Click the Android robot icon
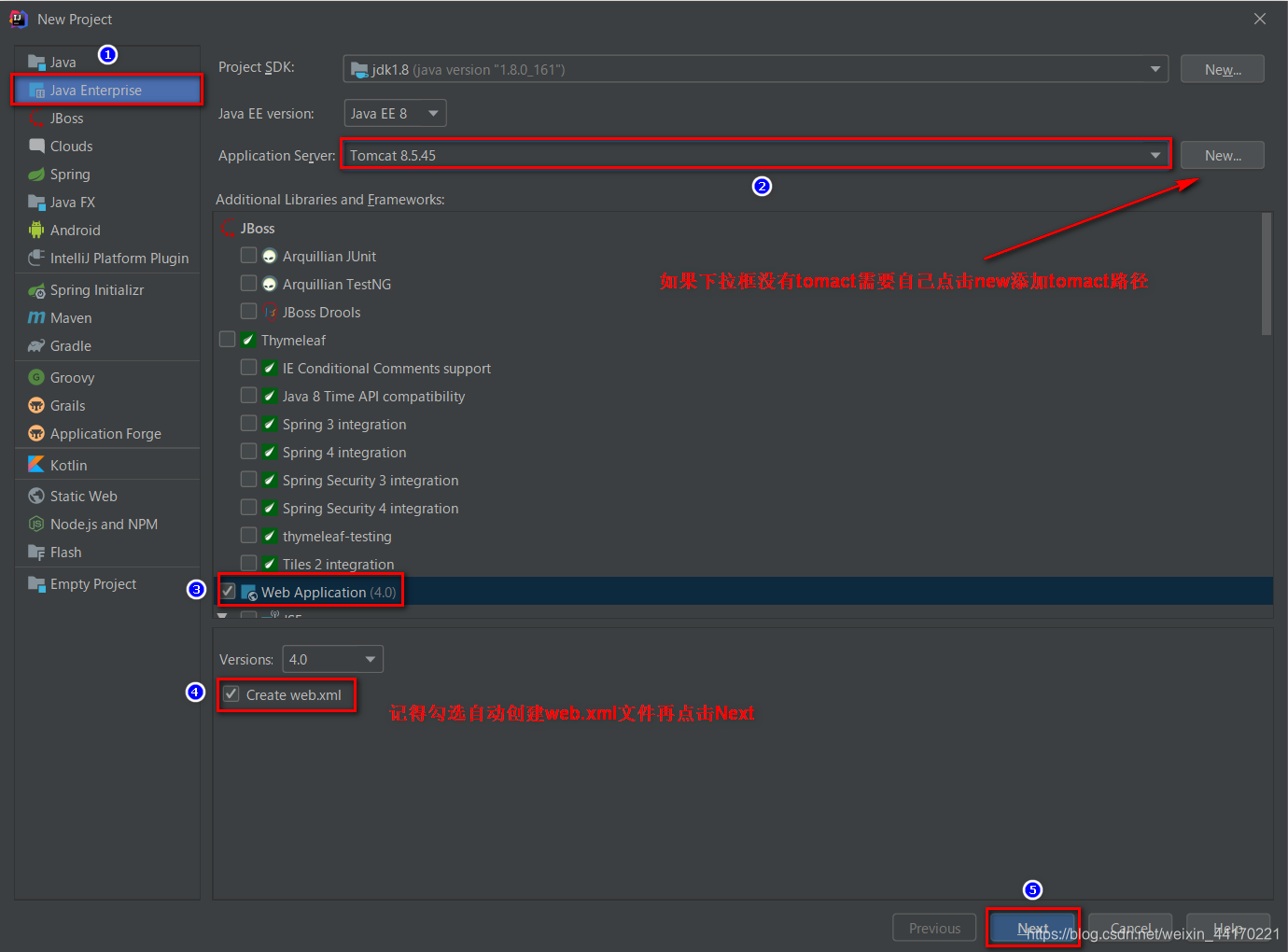The width and height of the screenshot is (1288, 952). coord(36,231)
